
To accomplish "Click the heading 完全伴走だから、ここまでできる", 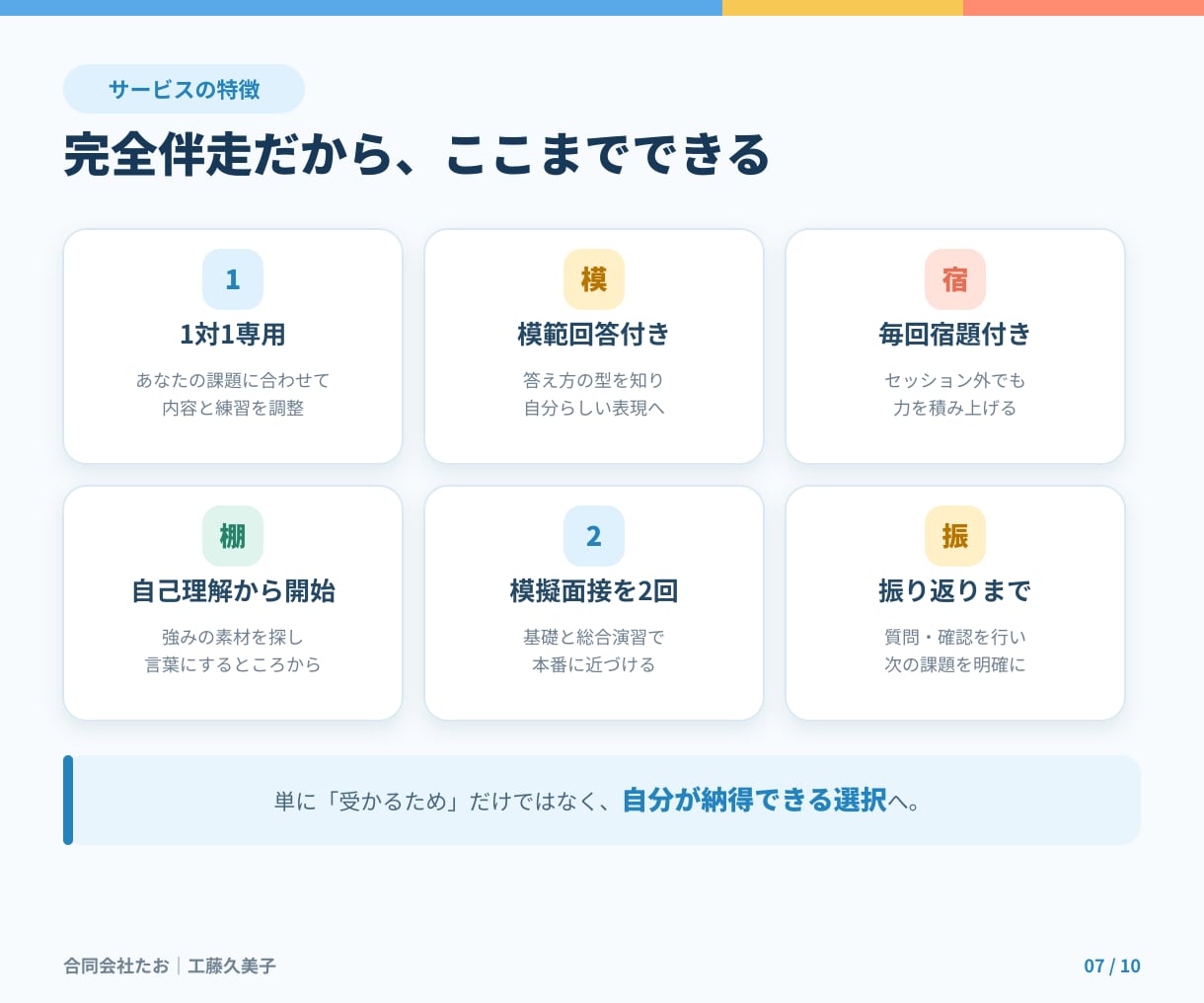I will point(416,155).
